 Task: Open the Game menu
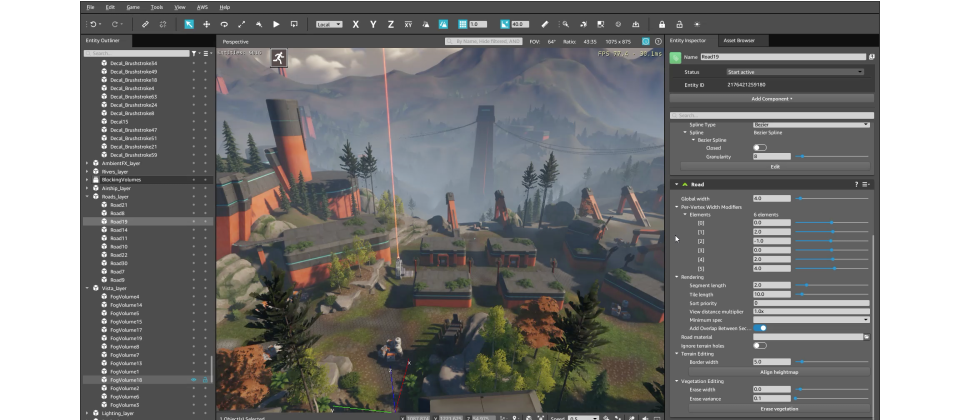133,7
